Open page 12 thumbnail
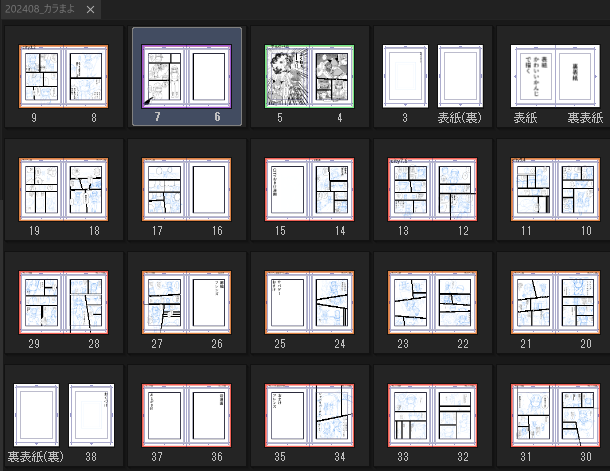This screenshot has height=471, width=610. (455, 189)
